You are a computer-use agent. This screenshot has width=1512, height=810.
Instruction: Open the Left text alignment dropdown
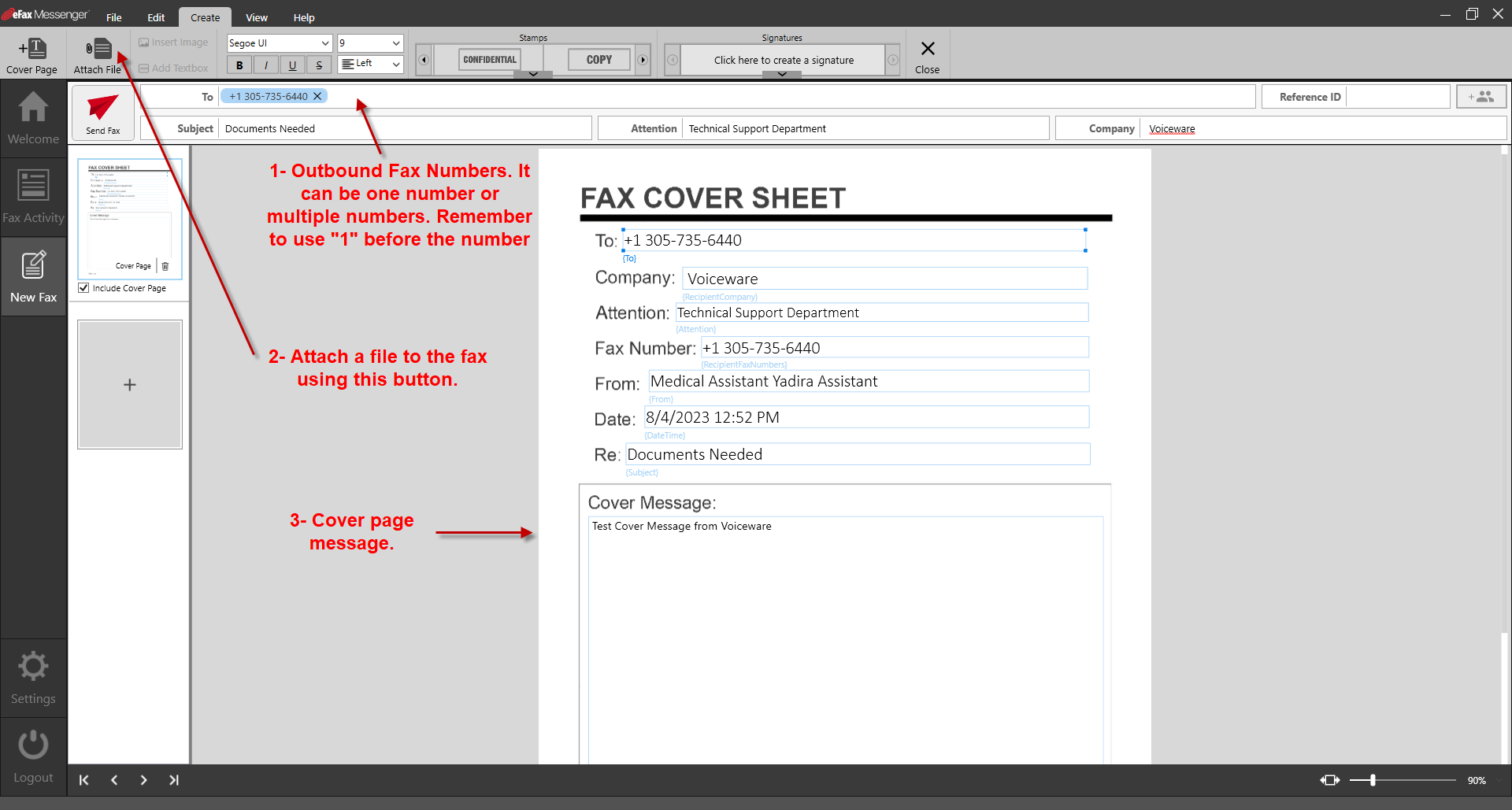click(x=370, y=64)
